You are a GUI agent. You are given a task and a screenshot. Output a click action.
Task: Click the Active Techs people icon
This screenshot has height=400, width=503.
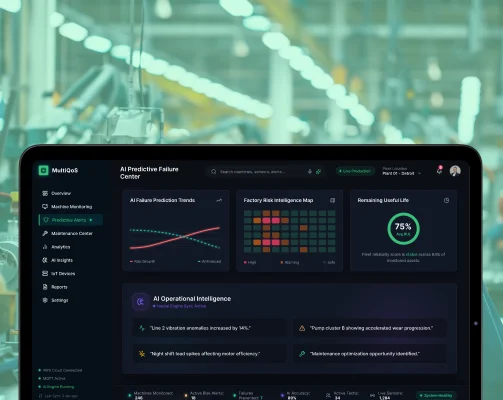tap(328, 395)
